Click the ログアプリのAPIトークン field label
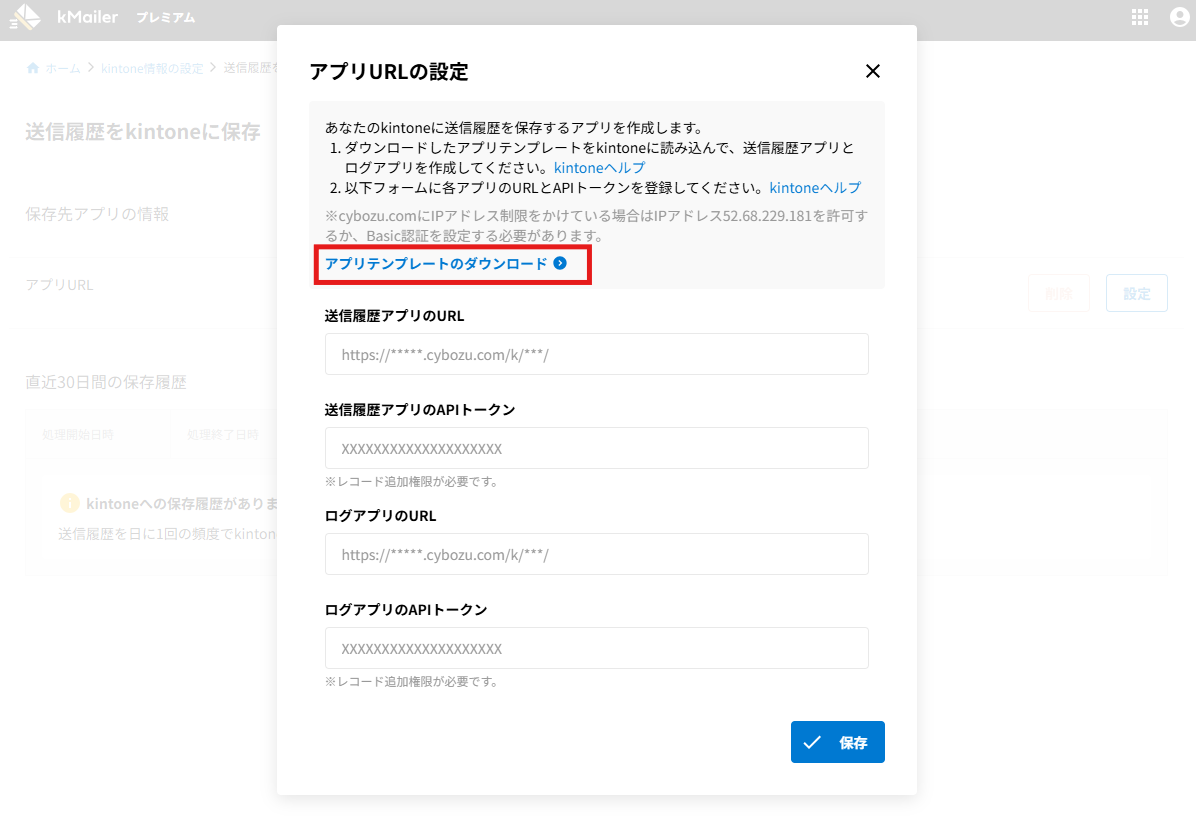 (x=406, y=610)
